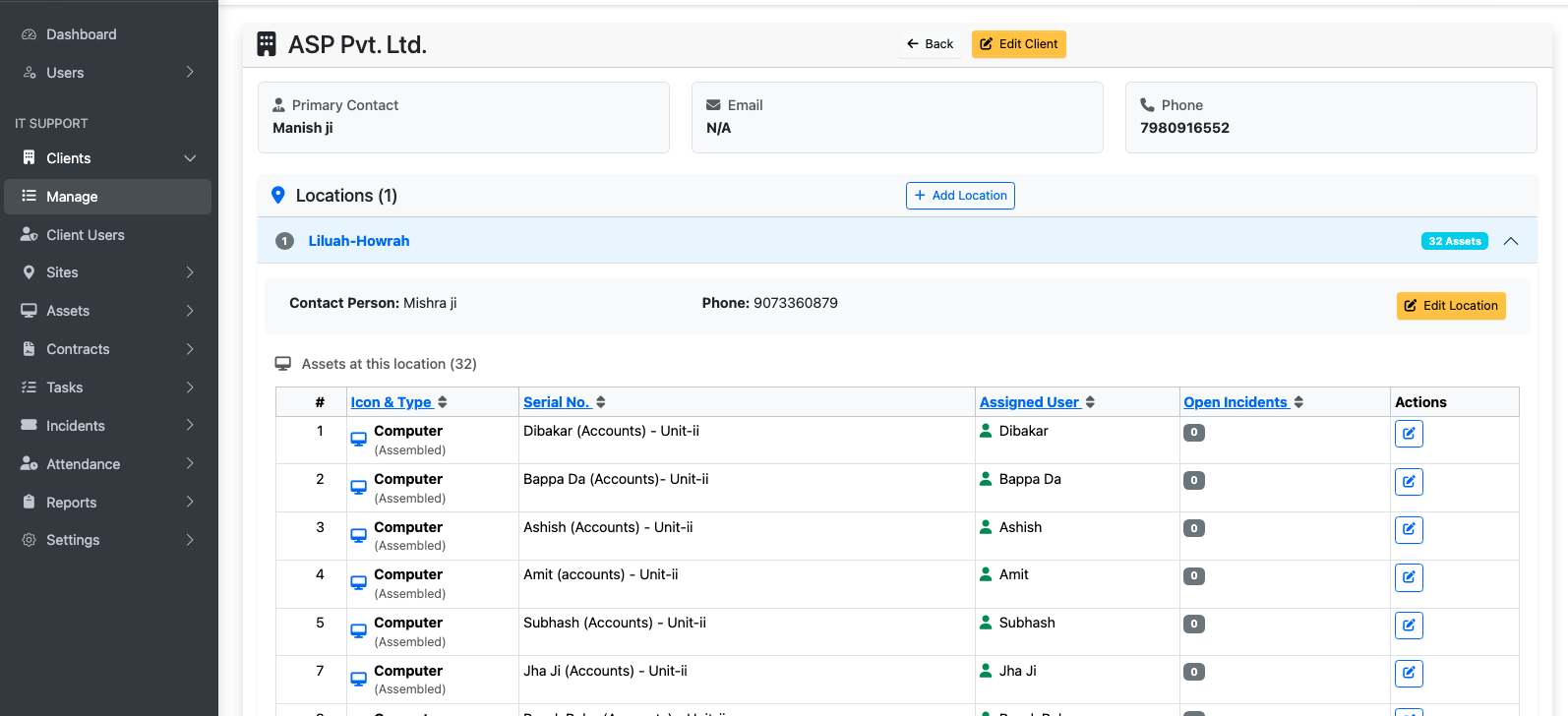The height and width of the screenshot is (716, 1568).
Task: Click edit icon in Ashish's asset row
Action: (x=1409, y=530)
